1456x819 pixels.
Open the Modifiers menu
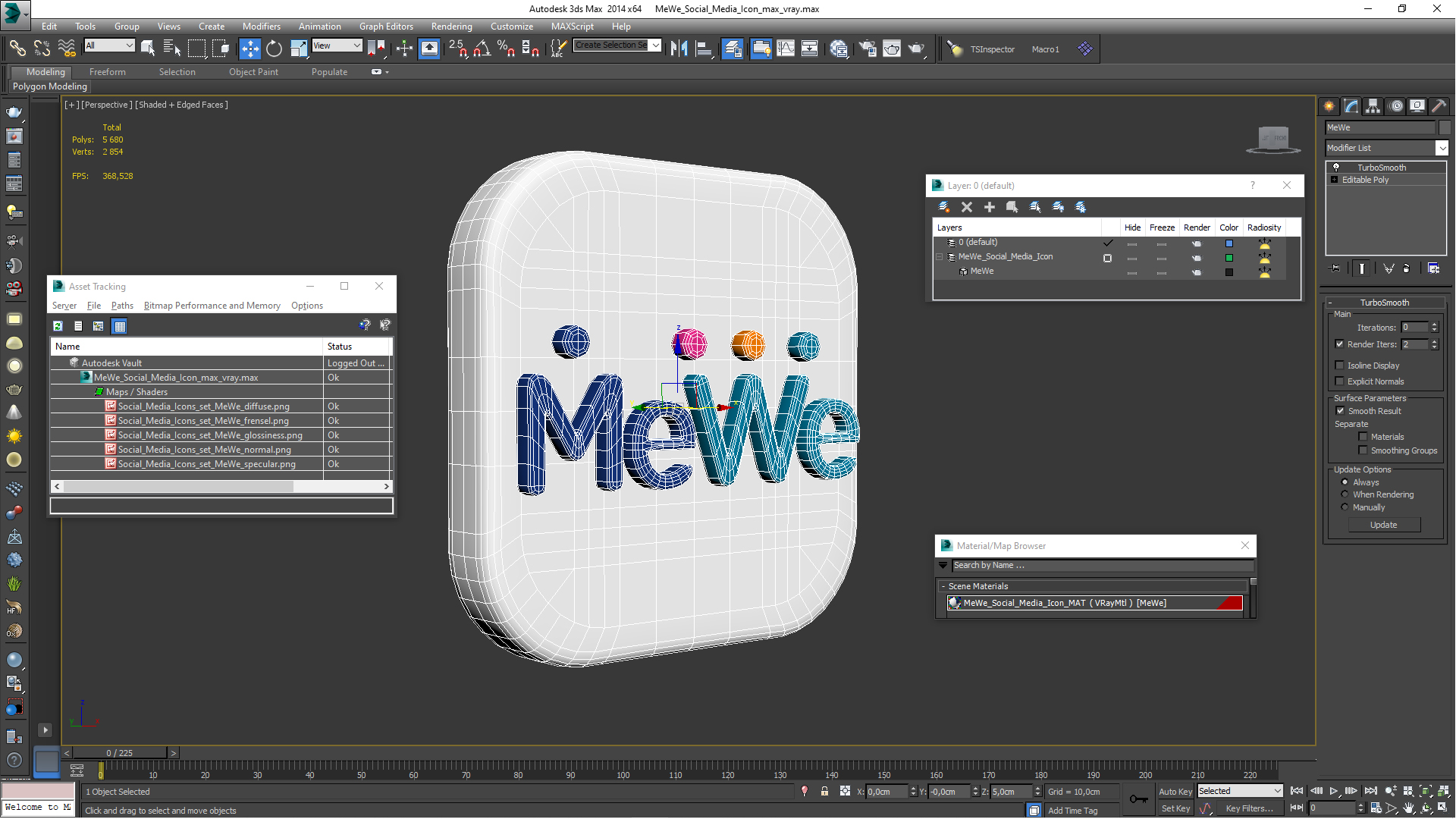(261, 27)
